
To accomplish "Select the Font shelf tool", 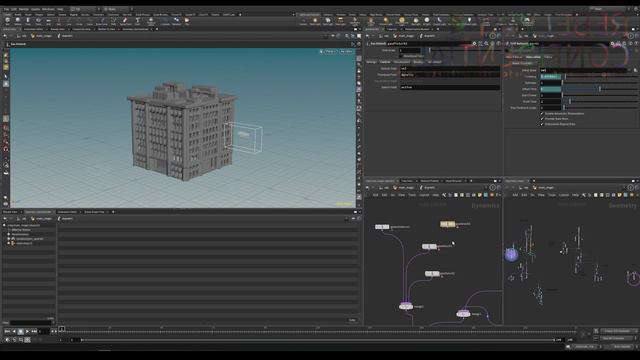I will [138, 21].
